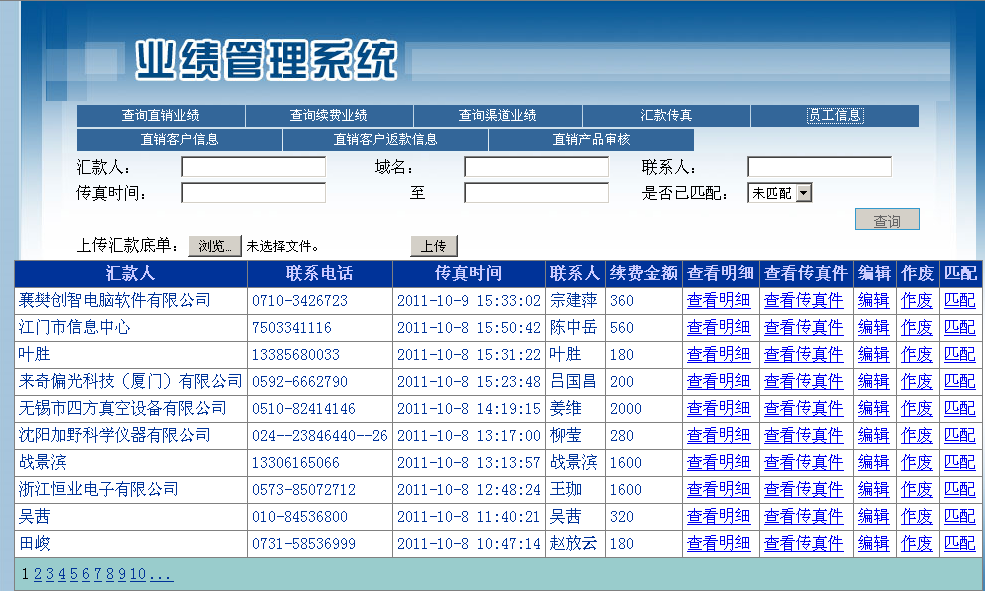This screenshot has height=591, width=985.
Task: Focus the 汇款人 input field
Action: pyautogui.click(x=253, y=167)
